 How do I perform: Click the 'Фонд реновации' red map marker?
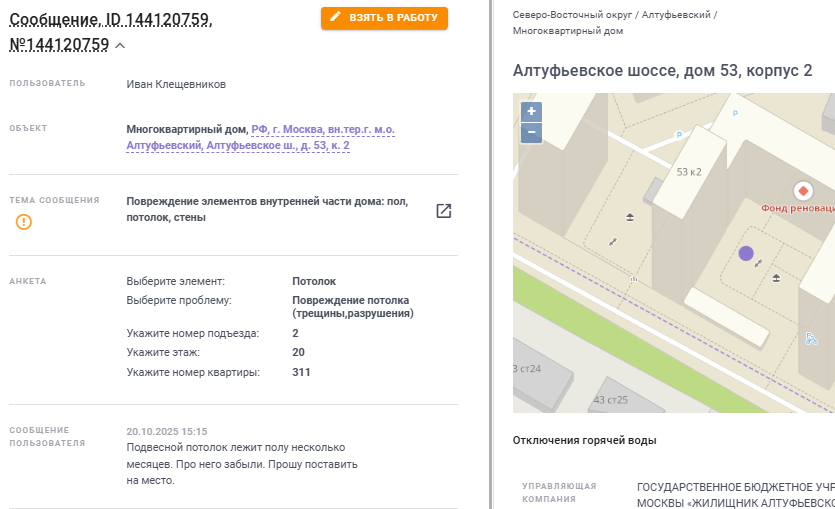tap(802, 190)
